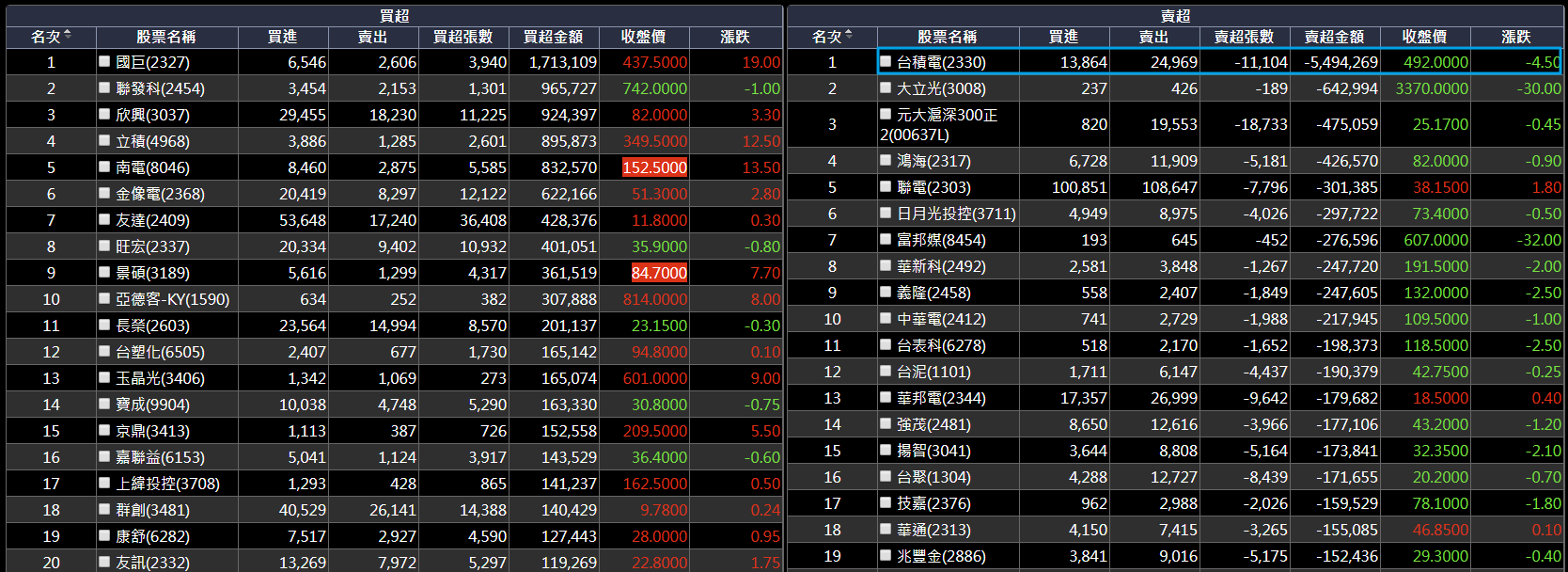The width and height of the screenshot is (1568, 572).
Task: Select the highlighted closing price 152.5000
Action: (x=654, y=167)
